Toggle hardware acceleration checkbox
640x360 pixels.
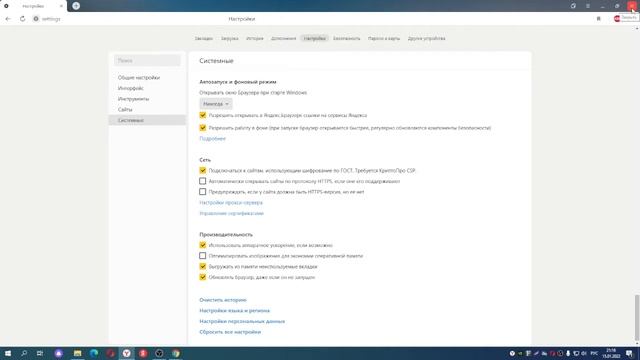pyautogui.click(x=202, y=245)
